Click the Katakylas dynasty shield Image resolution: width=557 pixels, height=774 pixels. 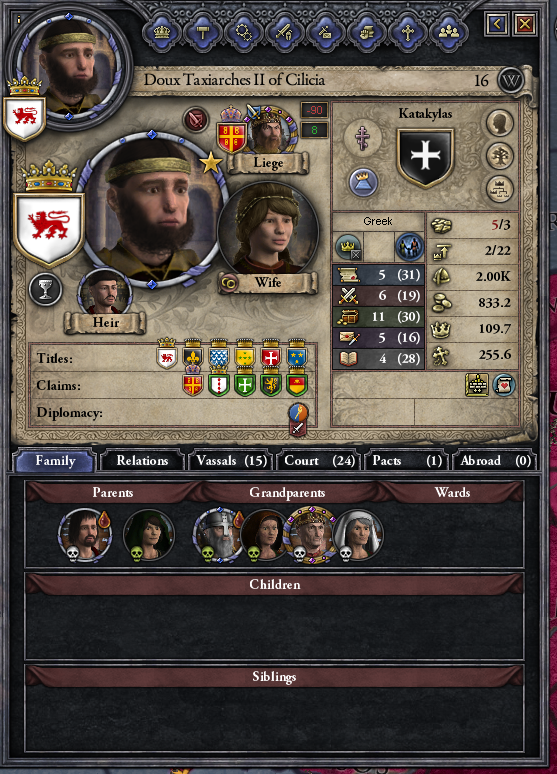425,157
